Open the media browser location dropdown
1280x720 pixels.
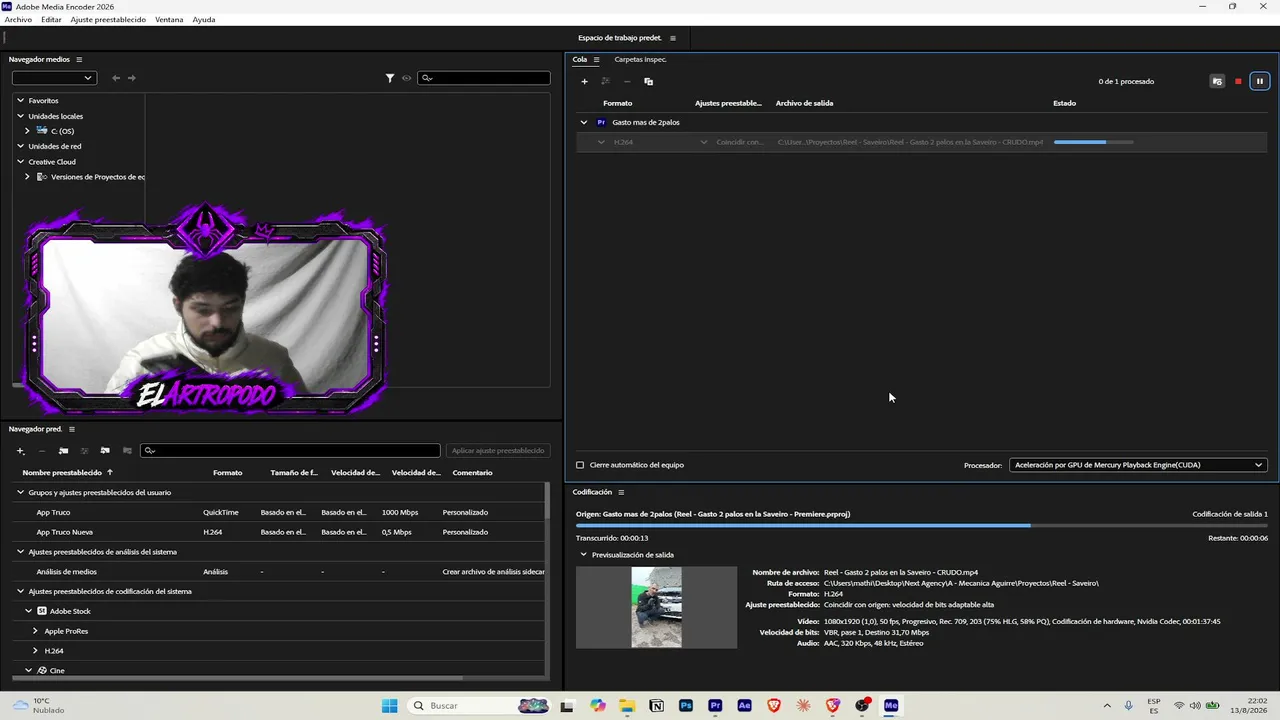[54, 78]
